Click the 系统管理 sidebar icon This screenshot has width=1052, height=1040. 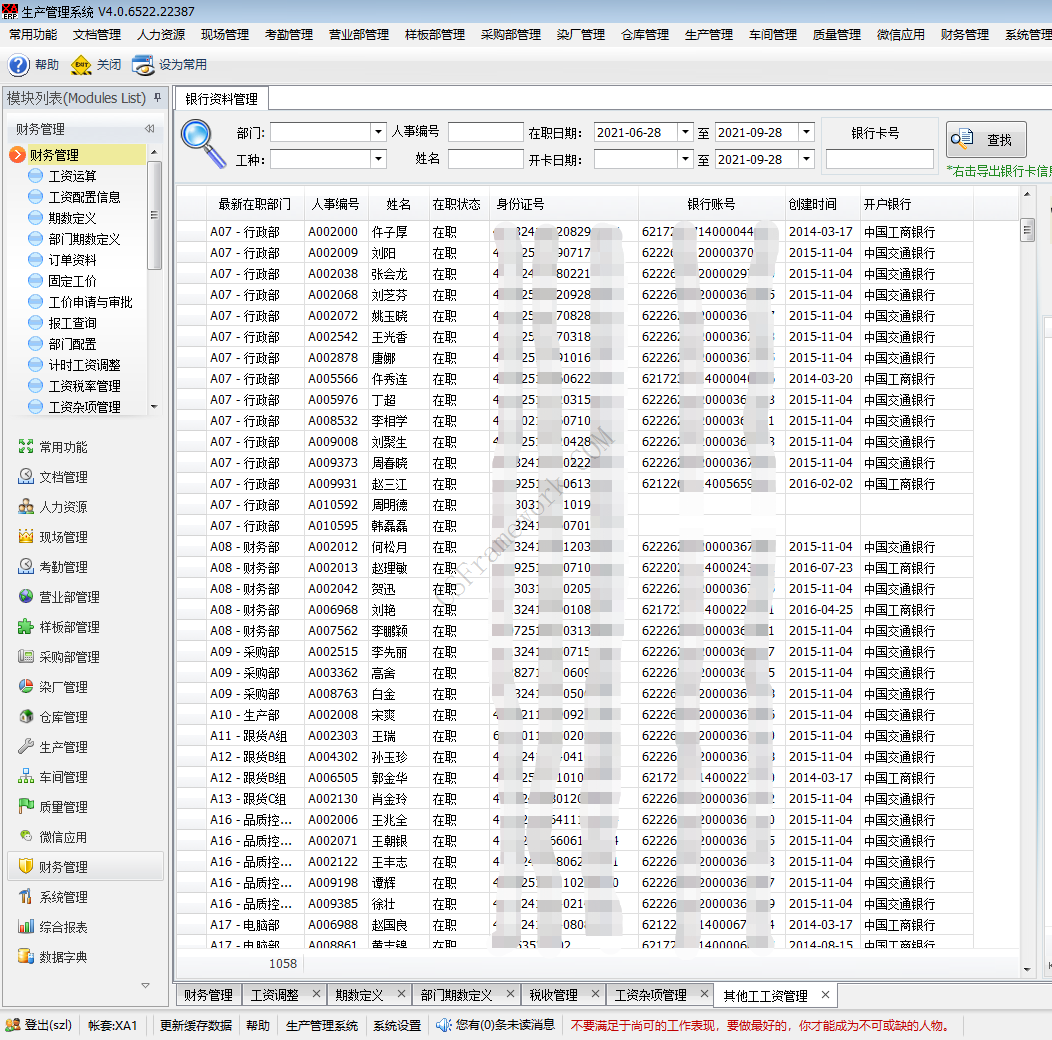coord(25,897)
